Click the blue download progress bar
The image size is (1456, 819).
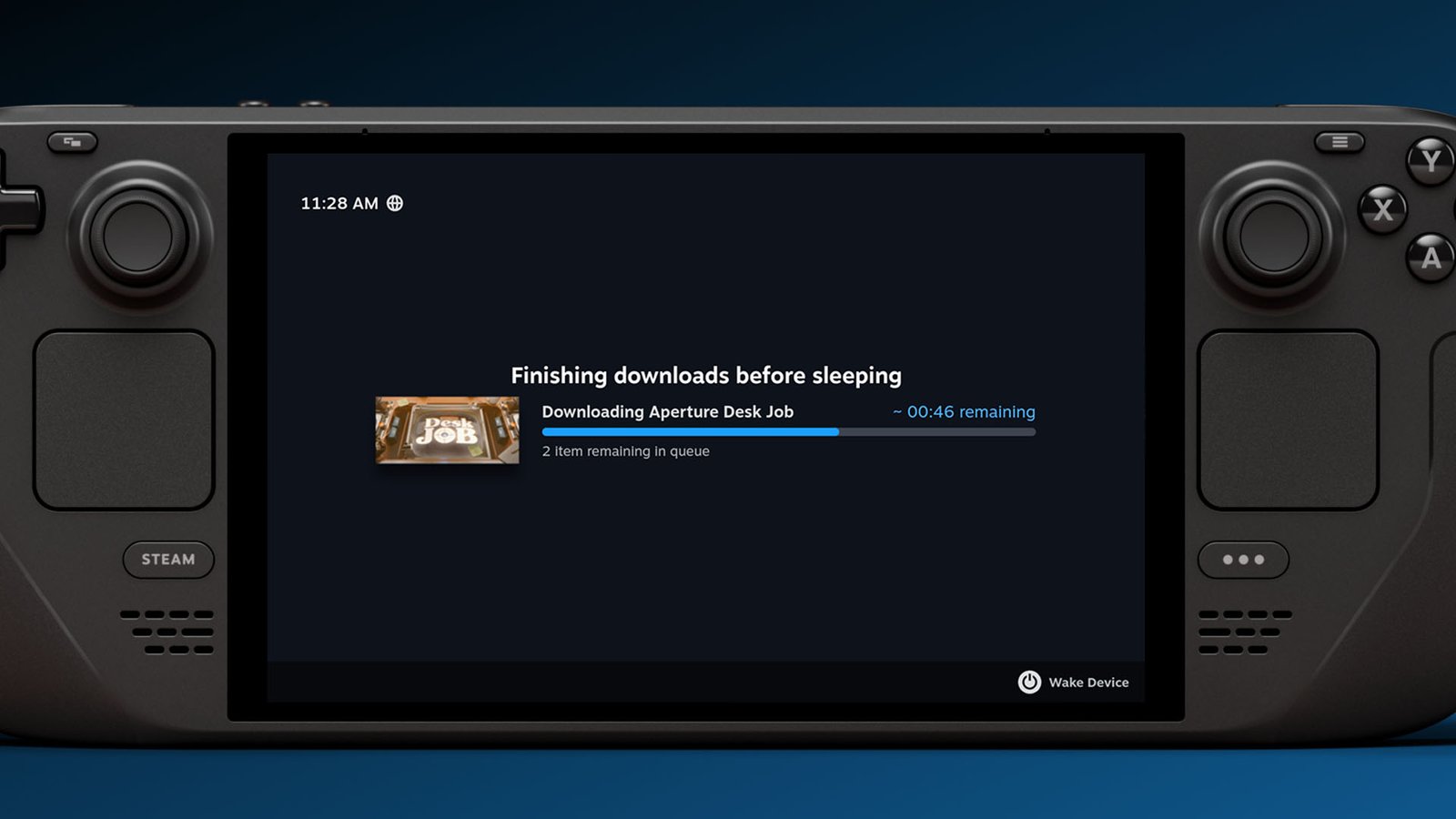pos(789,432)
